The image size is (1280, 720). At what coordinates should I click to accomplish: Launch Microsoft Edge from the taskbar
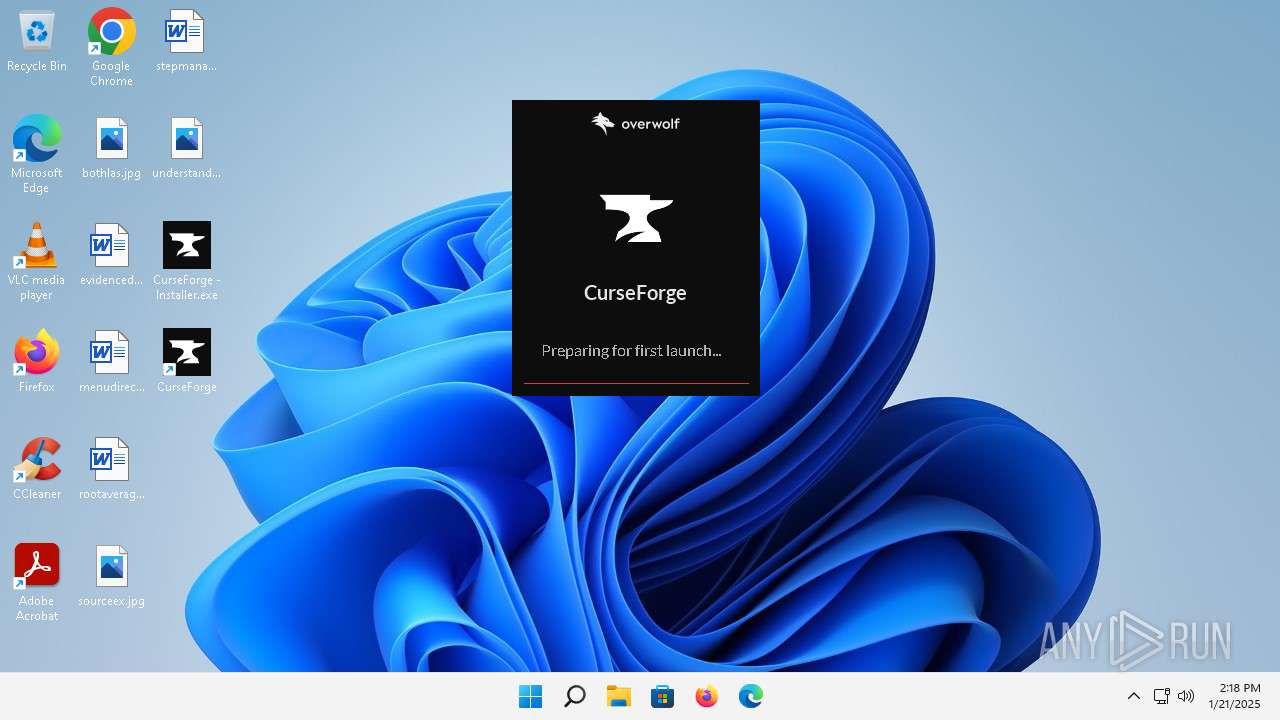750,696
